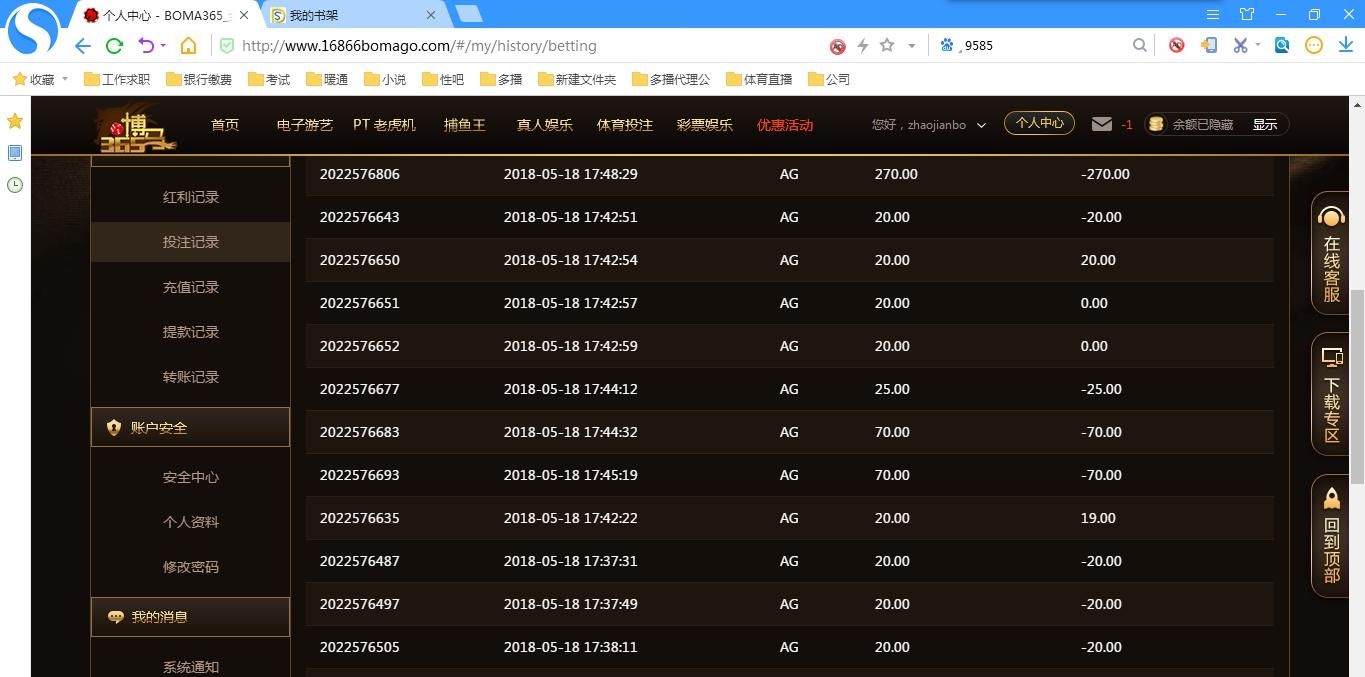
Task: Open 真人娱乐 navigation item
Action: (545, 125)
